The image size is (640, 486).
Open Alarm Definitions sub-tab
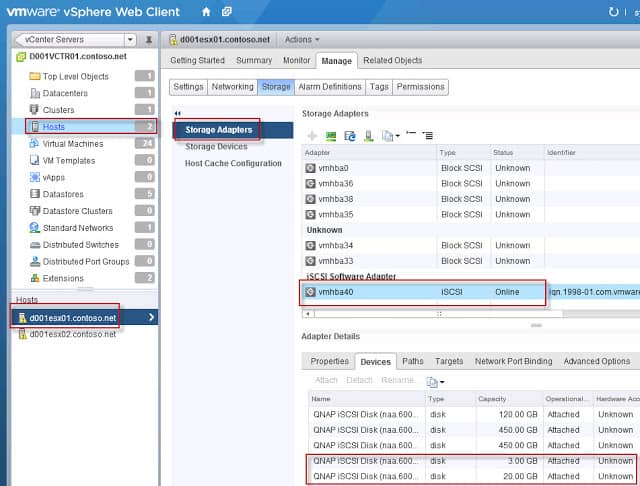[x=330, y=87]
